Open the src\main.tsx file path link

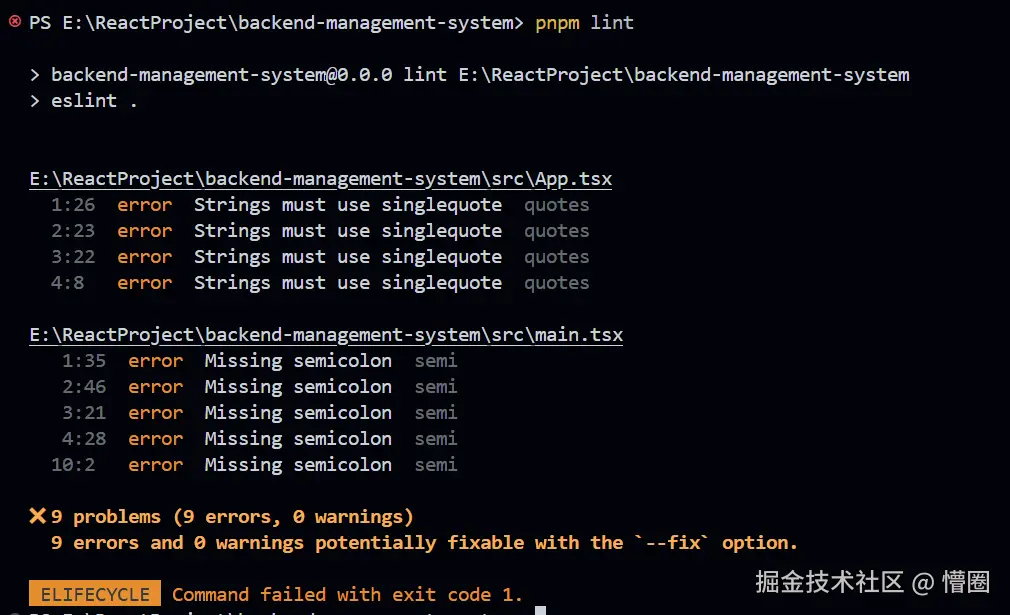326,335
